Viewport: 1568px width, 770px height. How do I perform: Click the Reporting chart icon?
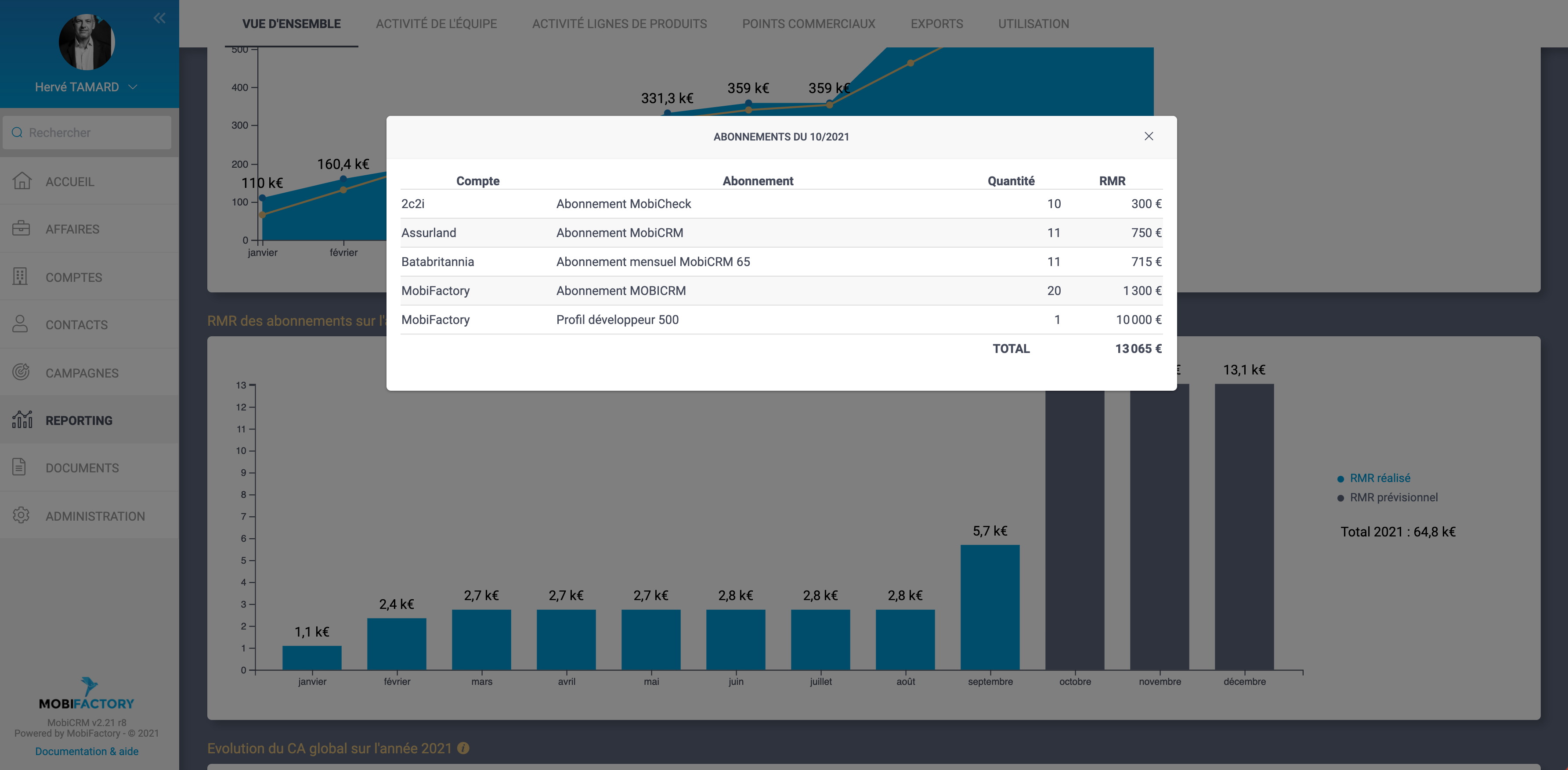(x=22, y=420)
